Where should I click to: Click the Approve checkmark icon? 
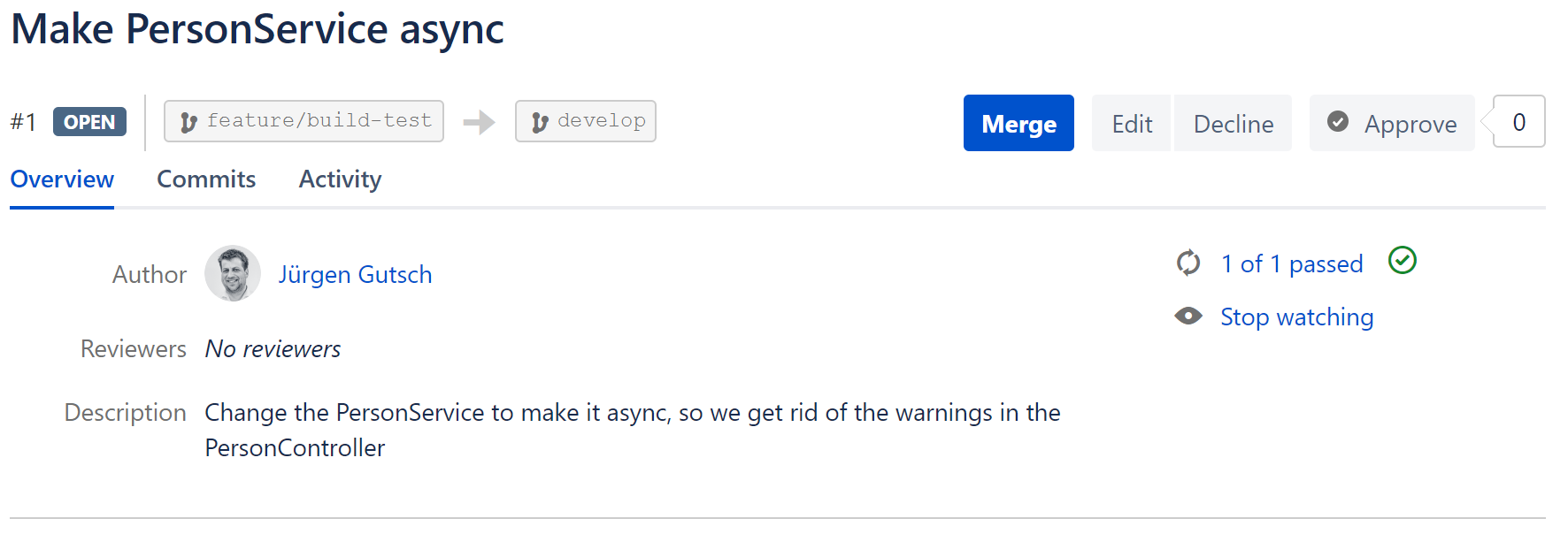[1338, 122]
